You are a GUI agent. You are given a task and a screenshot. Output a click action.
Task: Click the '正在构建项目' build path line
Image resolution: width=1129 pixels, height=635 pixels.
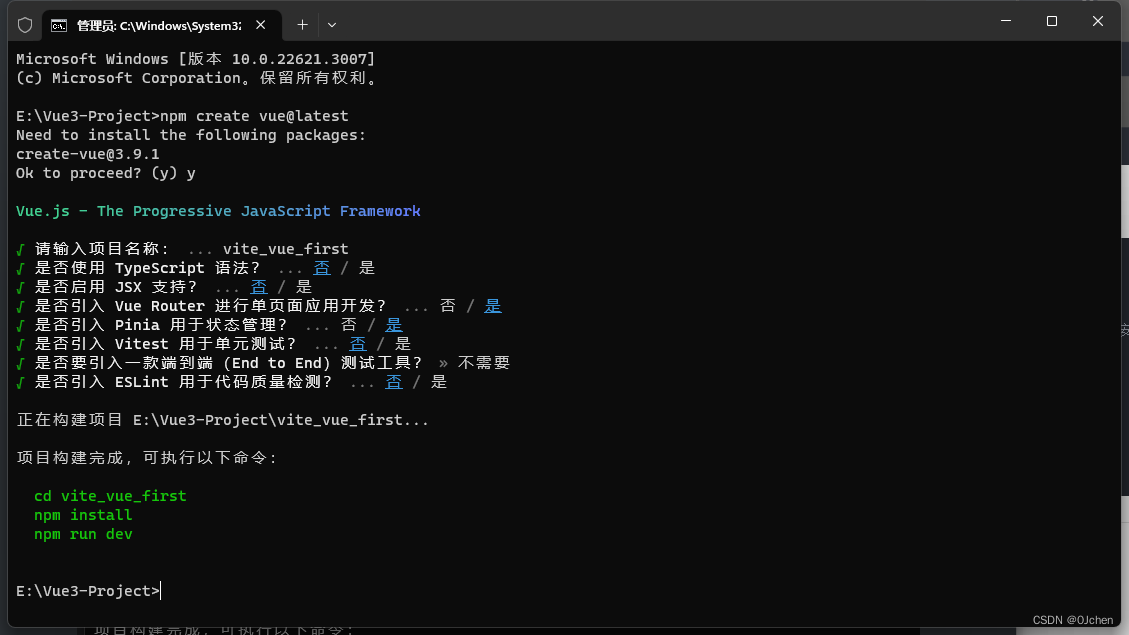222,420
